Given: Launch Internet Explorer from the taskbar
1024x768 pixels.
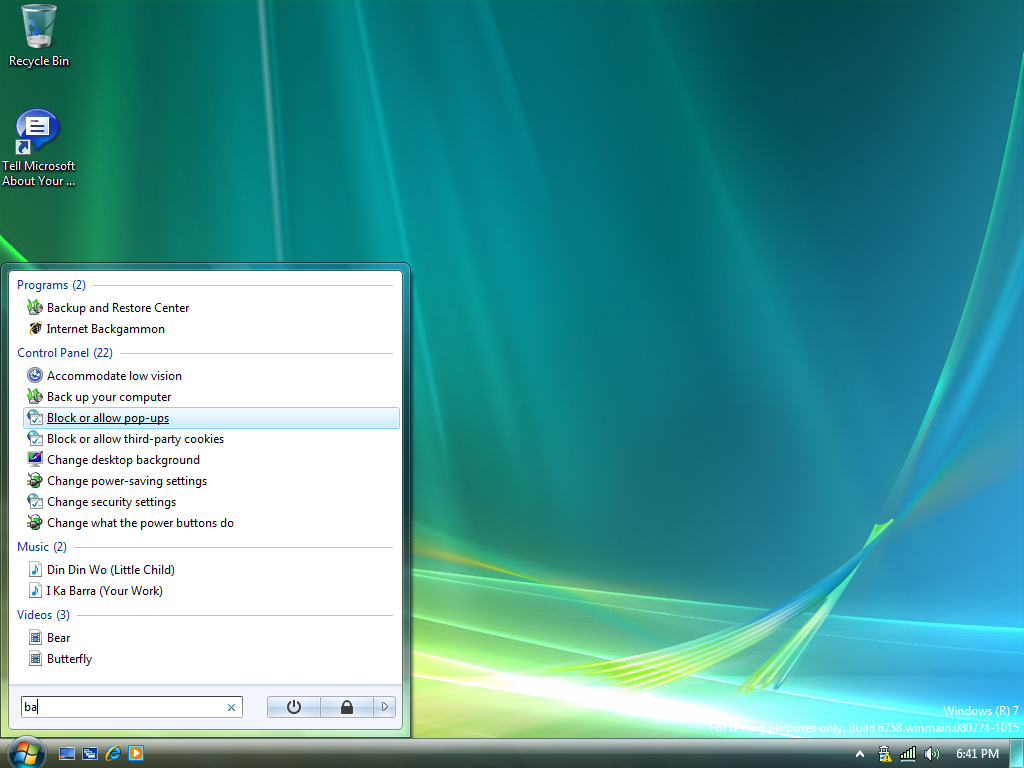Looking at the screenshot, I should coord(113,753).
